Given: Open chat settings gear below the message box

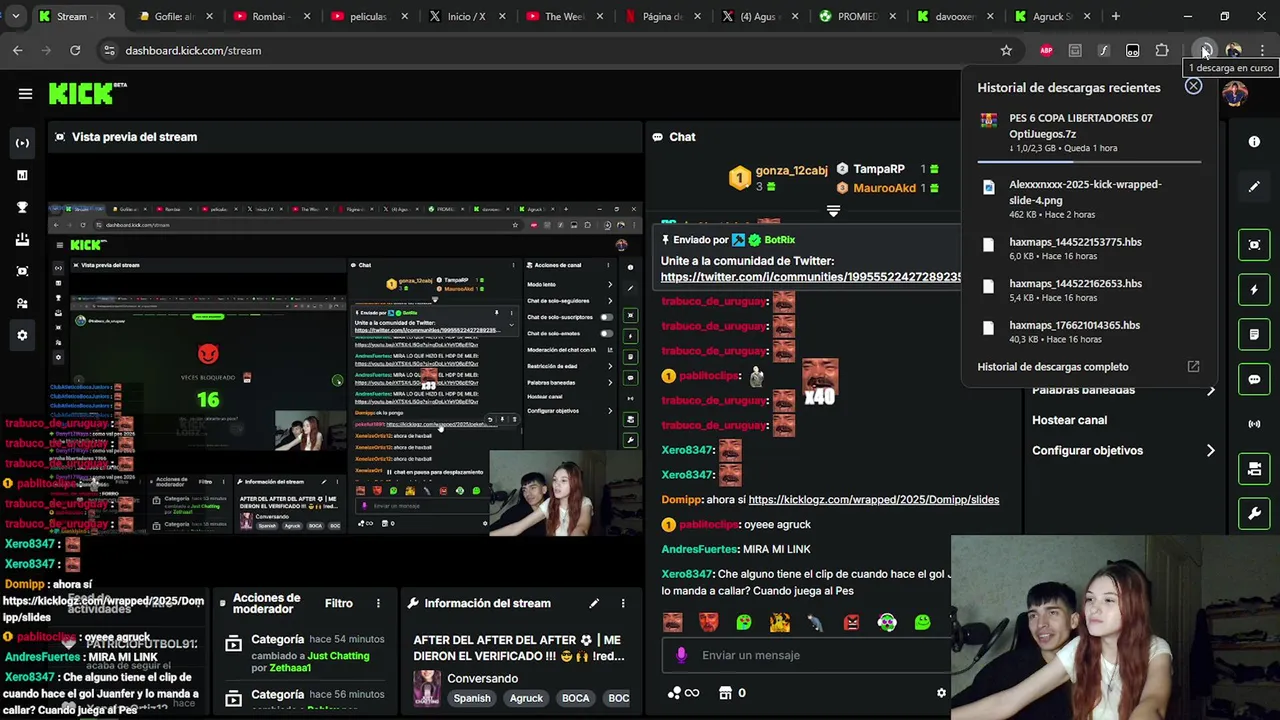Looking at the screenshot, I should point(941,693).
